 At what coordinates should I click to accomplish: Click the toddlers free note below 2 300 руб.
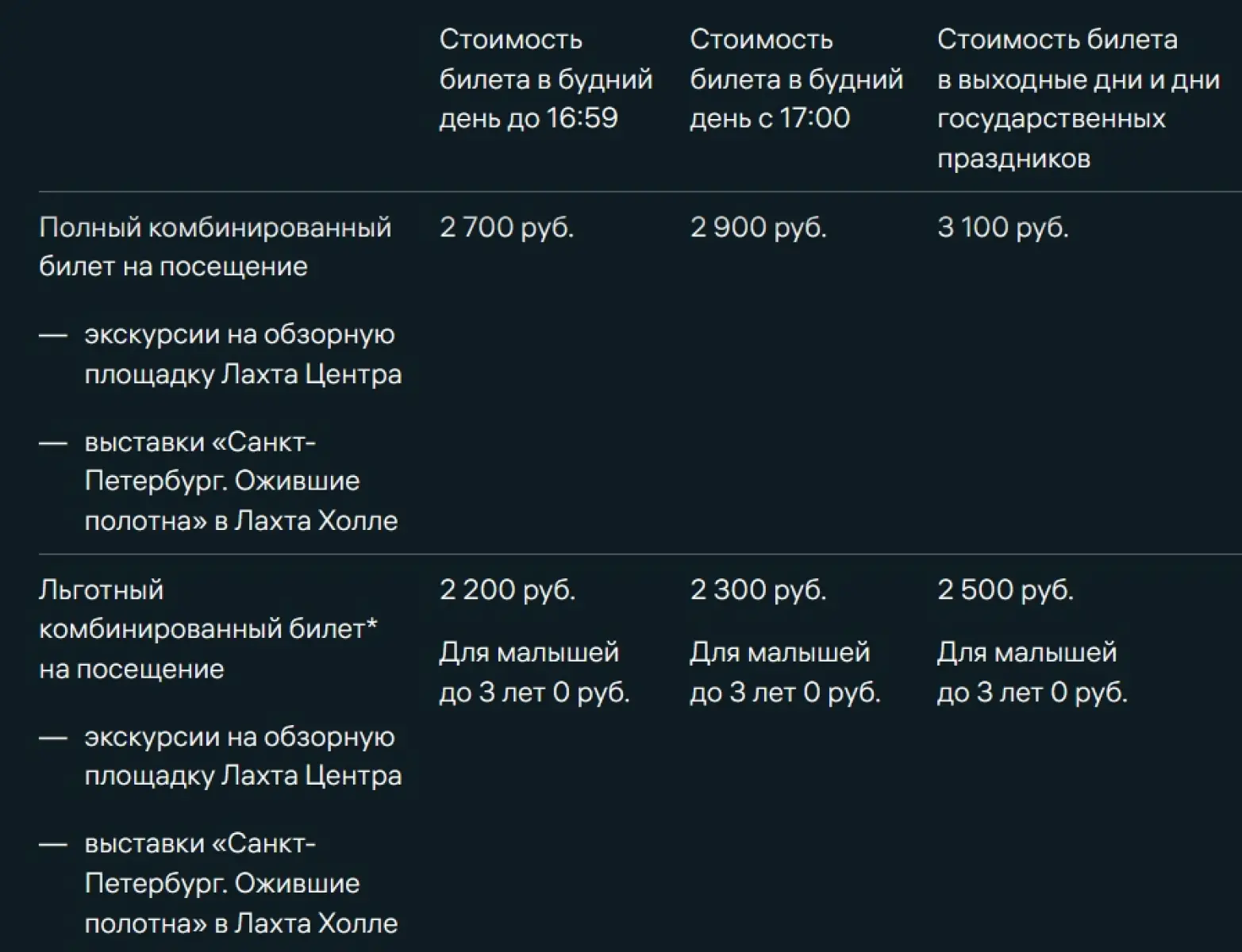[x=785, y=673]
